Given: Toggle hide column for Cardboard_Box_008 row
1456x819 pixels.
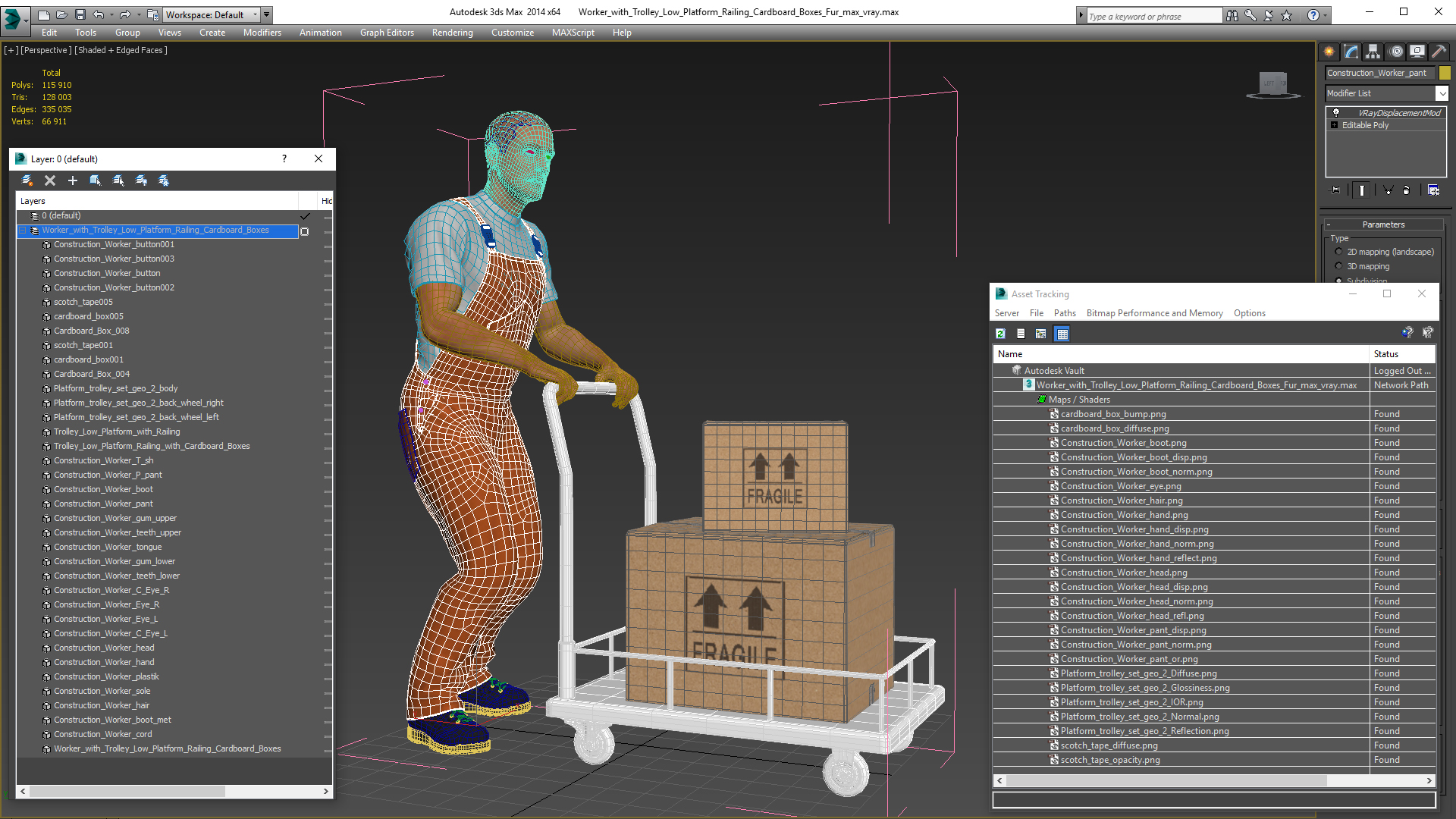Looking at the screenshot, I should (x=328, y=331).
